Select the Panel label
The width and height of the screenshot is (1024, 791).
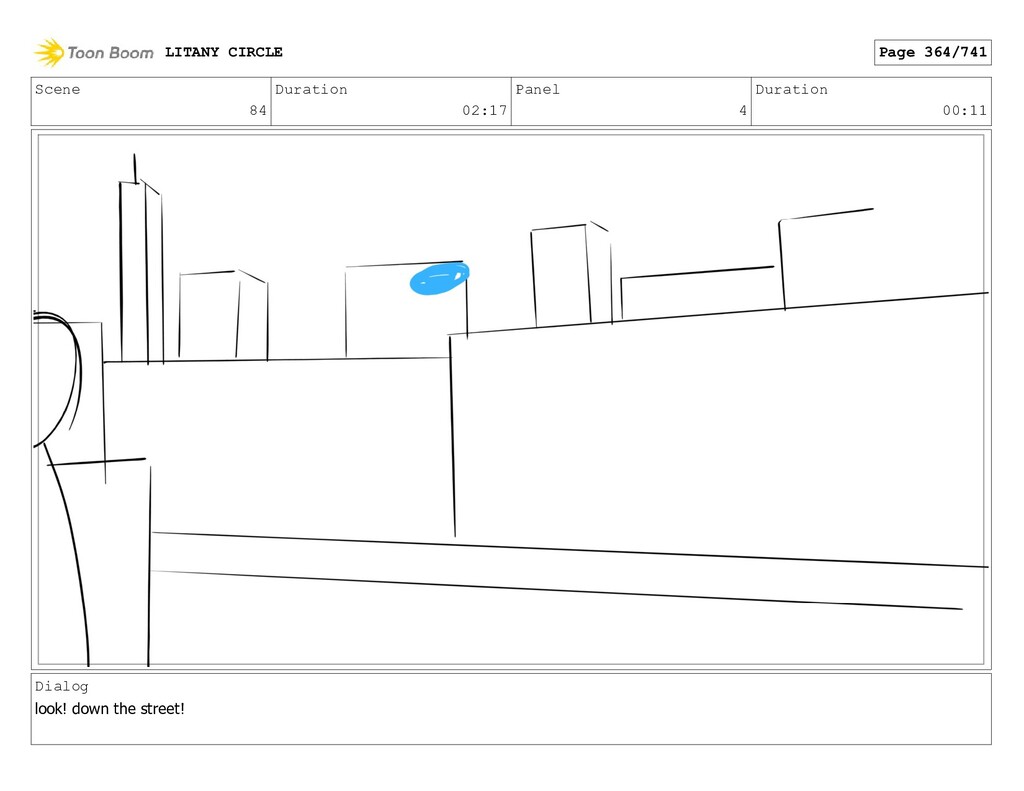point(537,89)
